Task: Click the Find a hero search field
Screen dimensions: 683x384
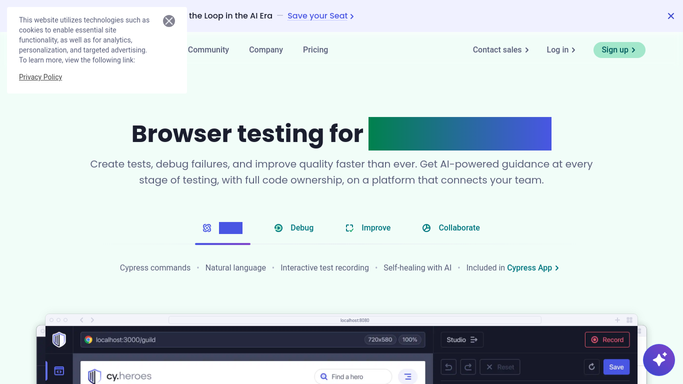Action: 353,377
